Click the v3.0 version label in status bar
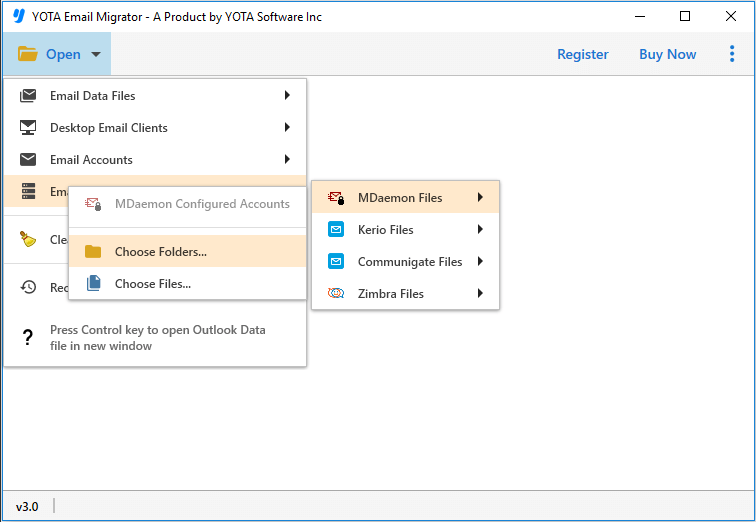The width and height of the screenshot is (756, 522). 27,507
